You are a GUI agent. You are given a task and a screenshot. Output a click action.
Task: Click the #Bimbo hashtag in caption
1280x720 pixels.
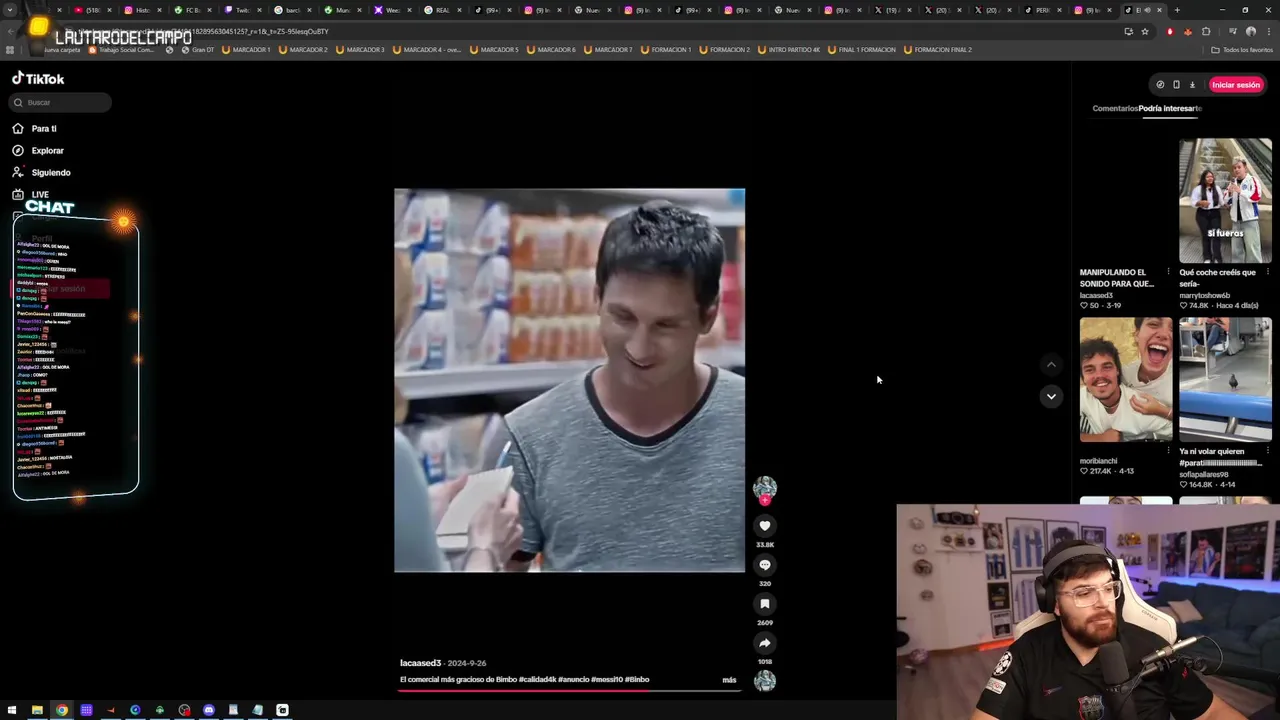coord(637,680)
